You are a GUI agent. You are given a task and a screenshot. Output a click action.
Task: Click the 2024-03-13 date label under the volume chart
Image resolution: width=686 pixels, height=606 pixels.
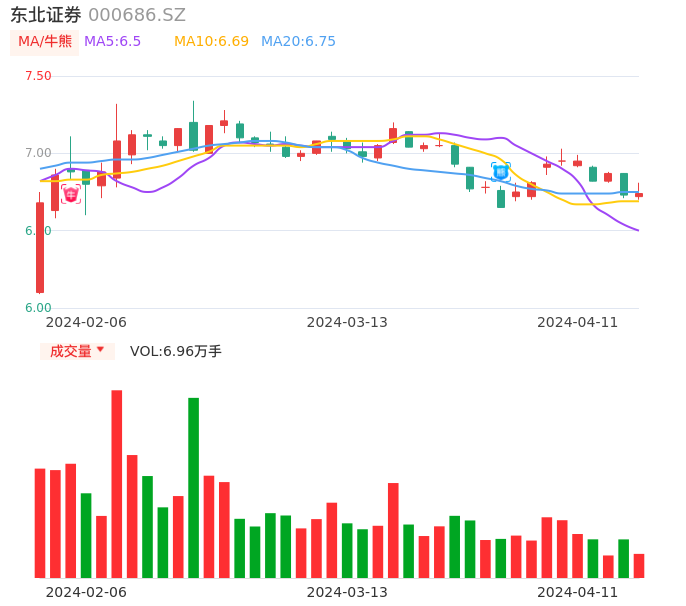click(346, 592)
